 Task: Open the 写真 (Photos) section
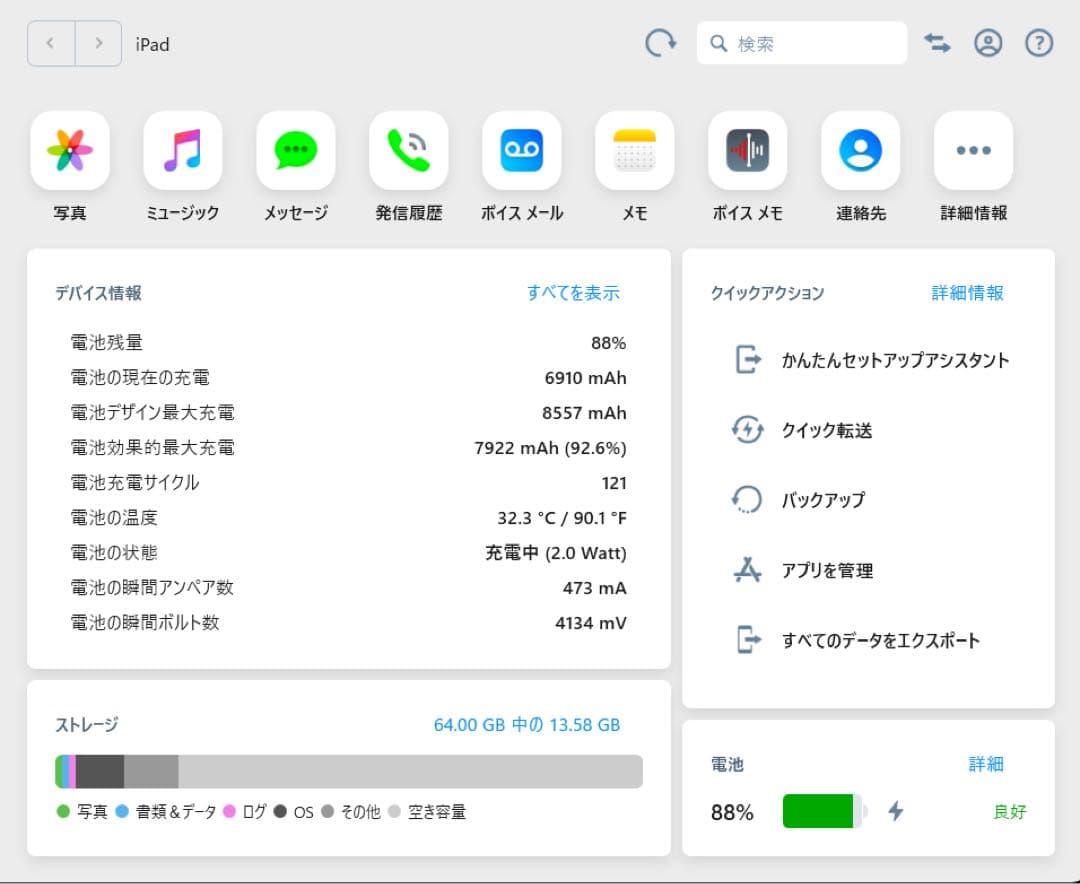[70, 150]
